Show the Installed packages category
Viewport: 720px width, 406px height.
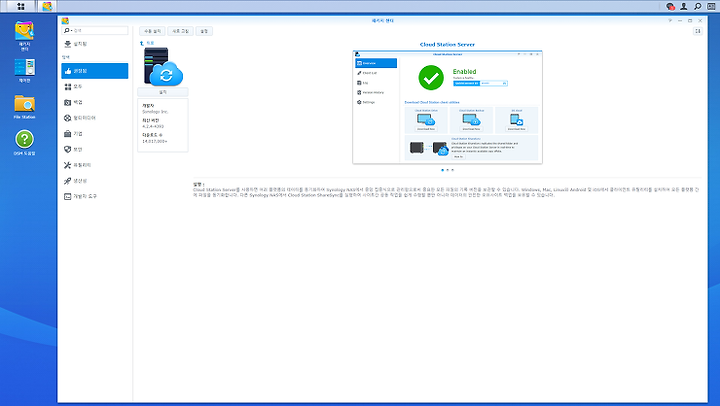(x=95, y=44)
